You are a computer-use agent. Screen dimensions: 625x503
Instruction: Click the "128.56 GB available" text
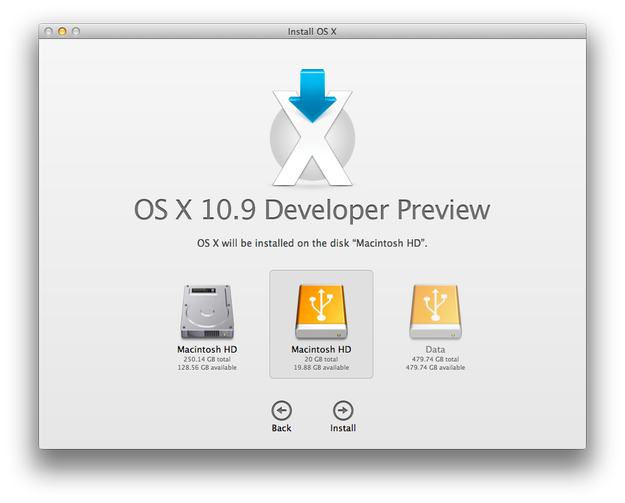coord(207,367)
